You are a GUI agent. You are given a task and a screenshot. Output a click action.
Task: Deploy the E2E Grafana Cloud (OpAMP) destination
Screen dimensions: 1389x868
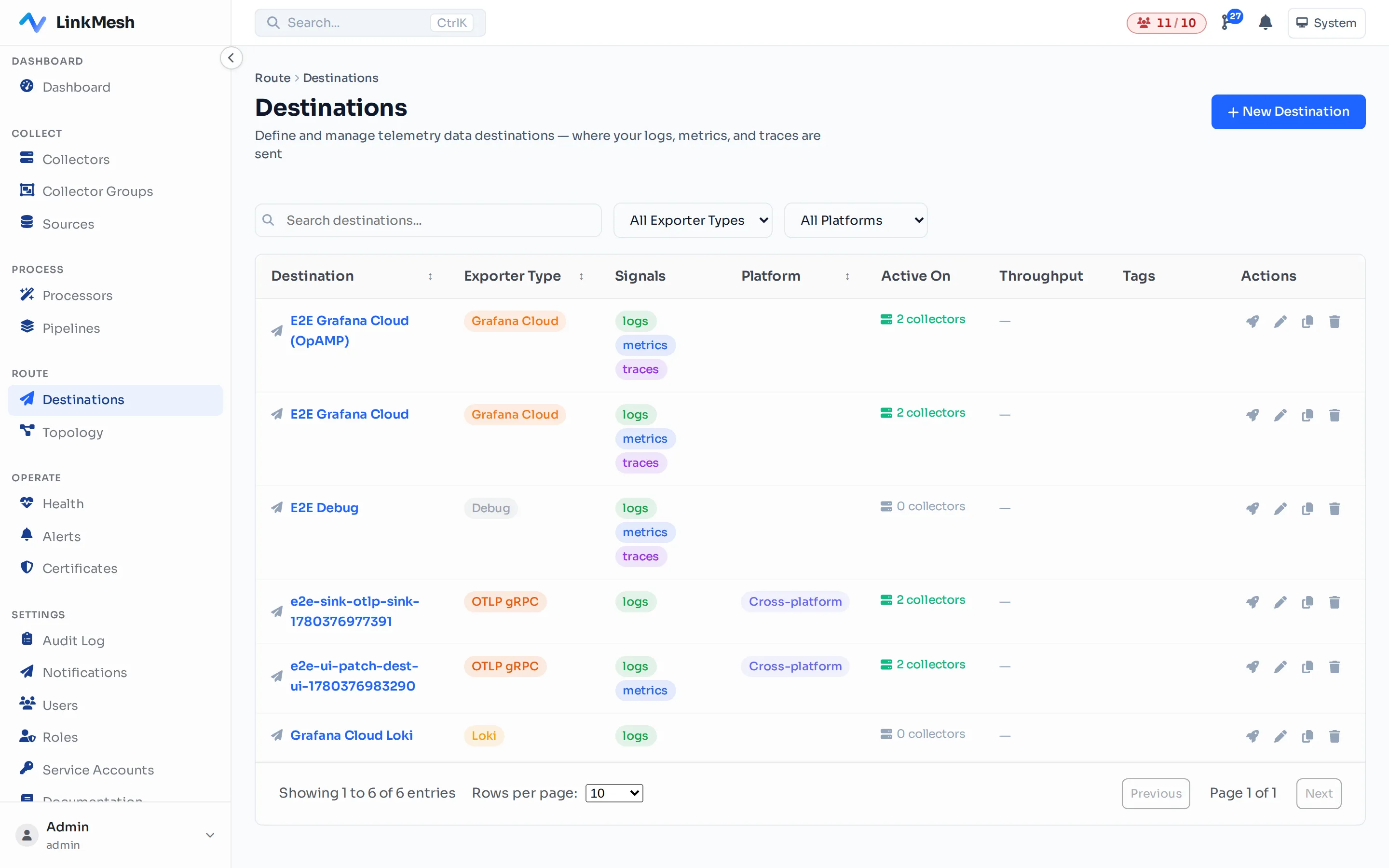pos(1253,322)
